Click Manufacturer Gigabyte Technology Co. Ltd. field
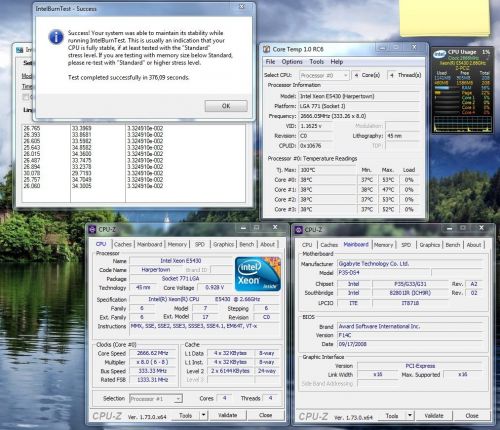 [409, 264]
